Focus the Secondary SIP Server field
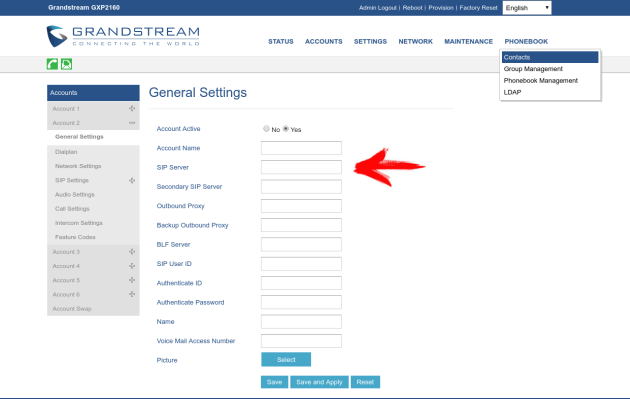Image resolution: width=630 pixels, height=399 pixels. point(301,186)
